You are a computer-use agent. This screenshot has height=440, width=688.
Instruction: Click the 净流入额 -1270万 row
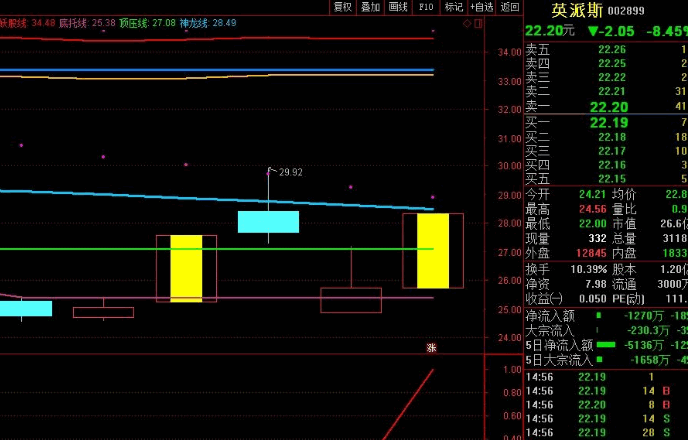(606, 316)
